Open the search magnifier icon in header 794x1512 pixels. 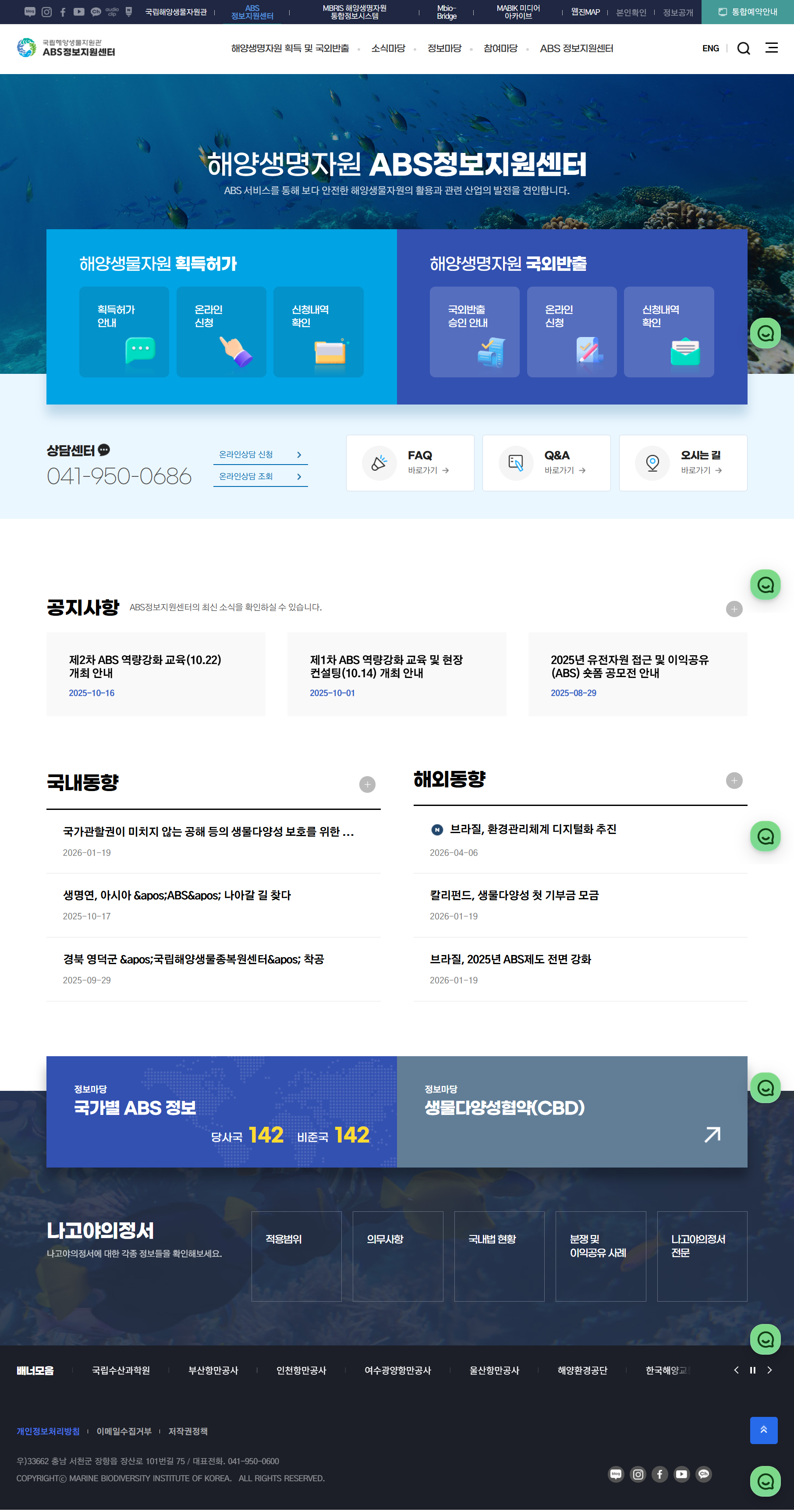[744, 49]
